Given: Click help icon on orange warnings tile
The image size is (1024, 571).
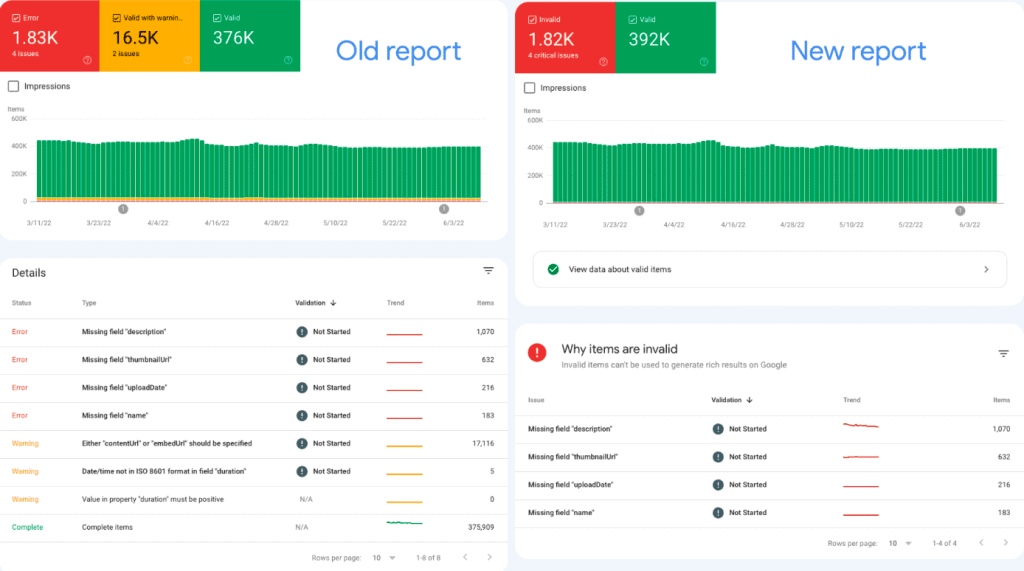Looking at the screenshot, I should (188, 60).
